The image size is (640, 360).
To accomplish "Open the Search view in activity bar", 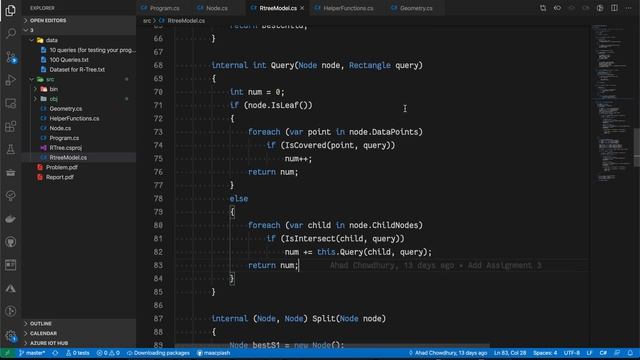I will click(x=11, y=33).
